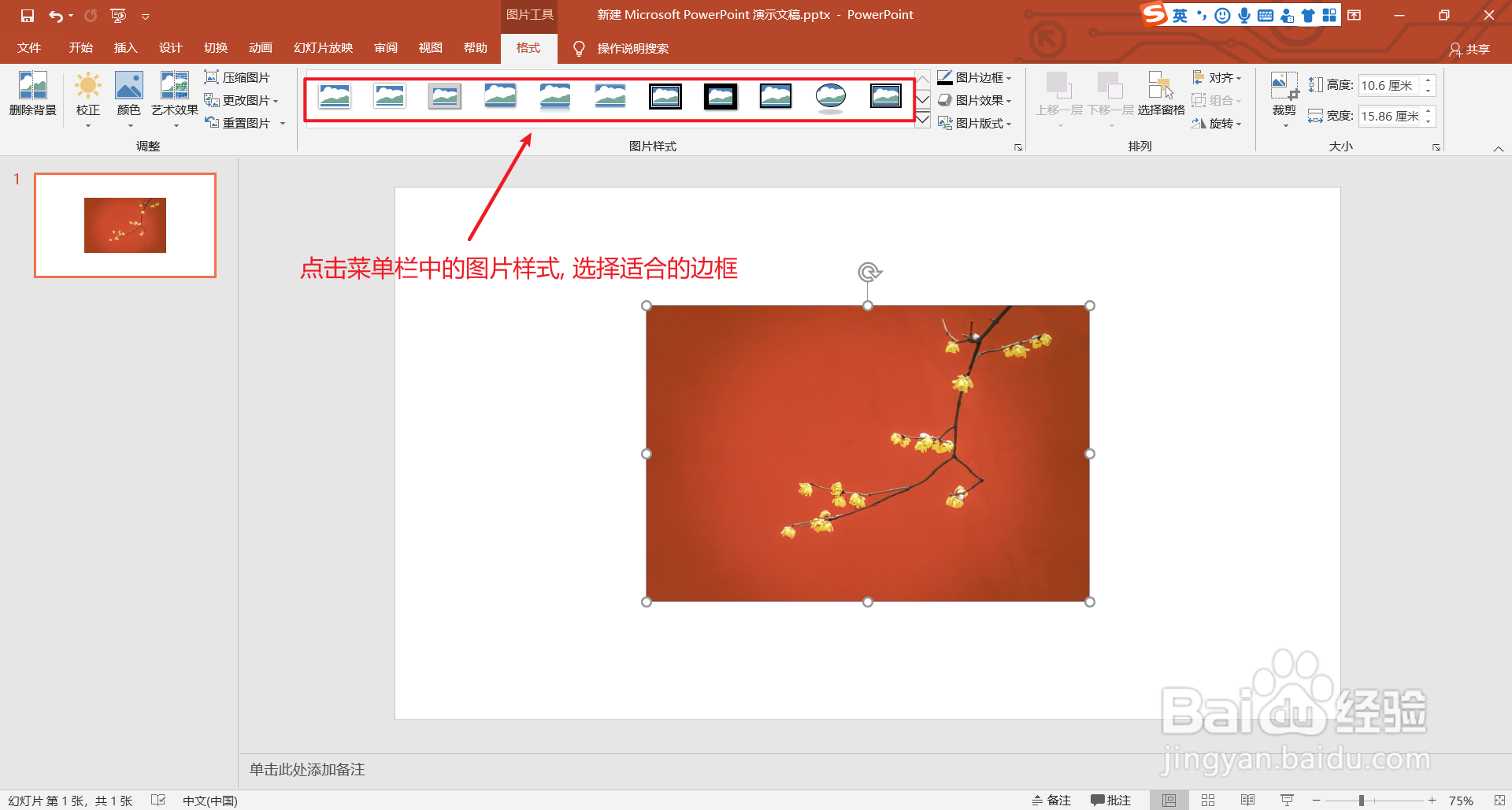The image size is (1512, 810).
Task: Click the Share (共享) button
Action: [1469, 49]
